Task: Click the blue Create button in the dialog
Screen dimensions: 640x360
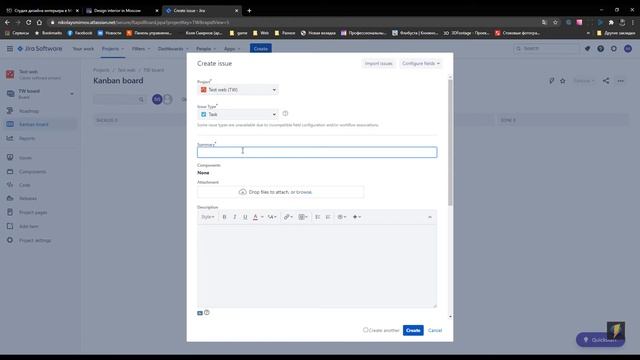Action: coord(413,330)
